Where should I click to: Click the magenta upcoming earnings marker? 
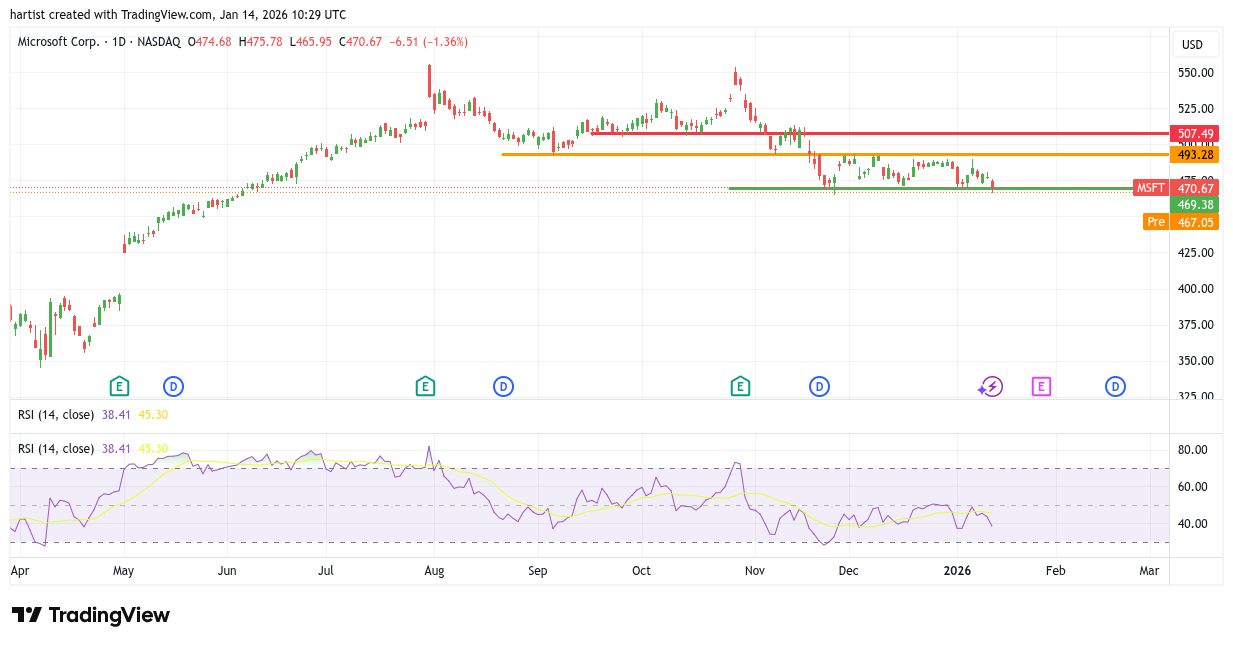point(1041,386)
